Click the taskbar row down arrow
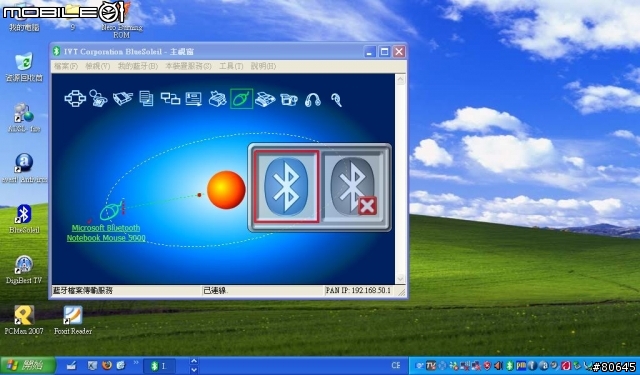This screenshot has height=375, width=640. click(x=194, y=370)
